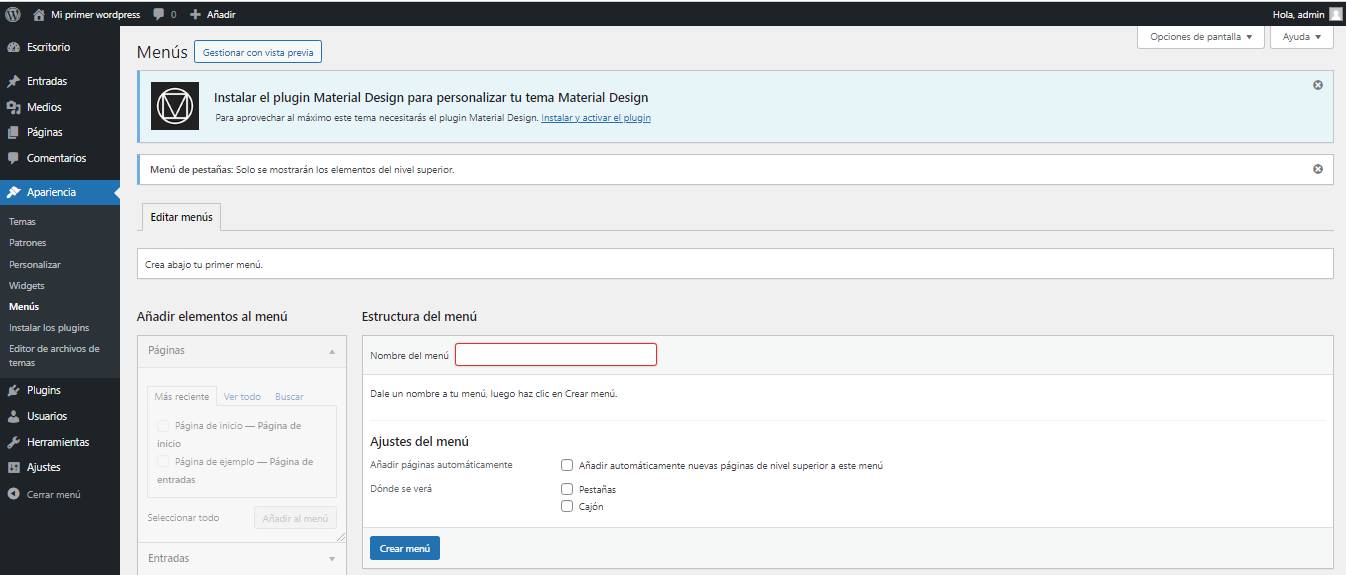1346x575 pixels.
Task: Open the Medios media library icon
Action: click(14, 107)
